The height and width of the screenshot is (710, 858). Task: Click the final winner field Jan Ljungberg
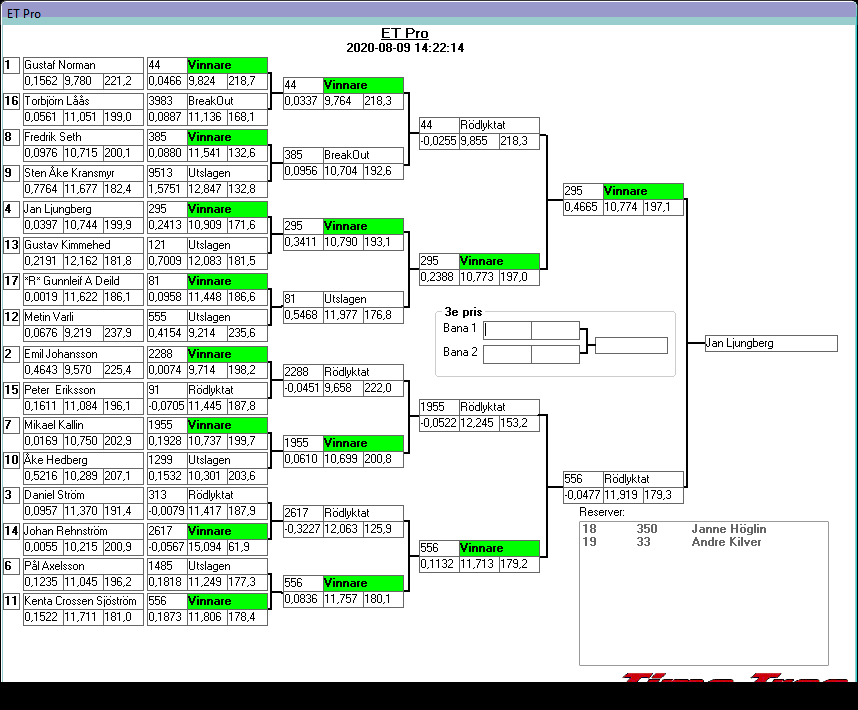point(770,343)
